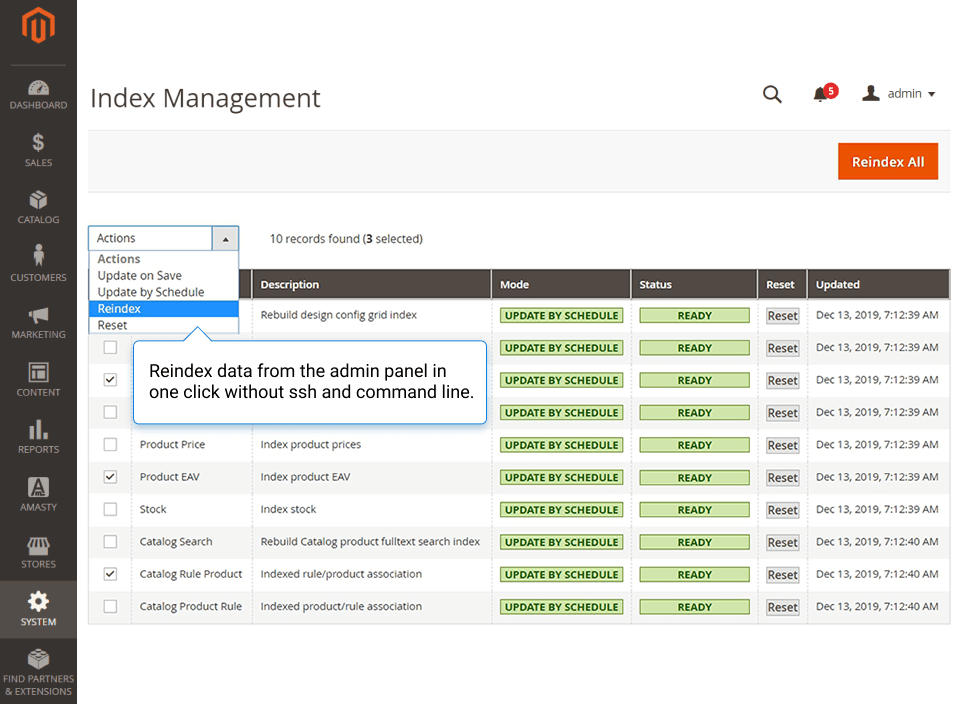Expand the admin account dropdown
This screenshot has width=960, height=704.
click(x=898, y=94)
